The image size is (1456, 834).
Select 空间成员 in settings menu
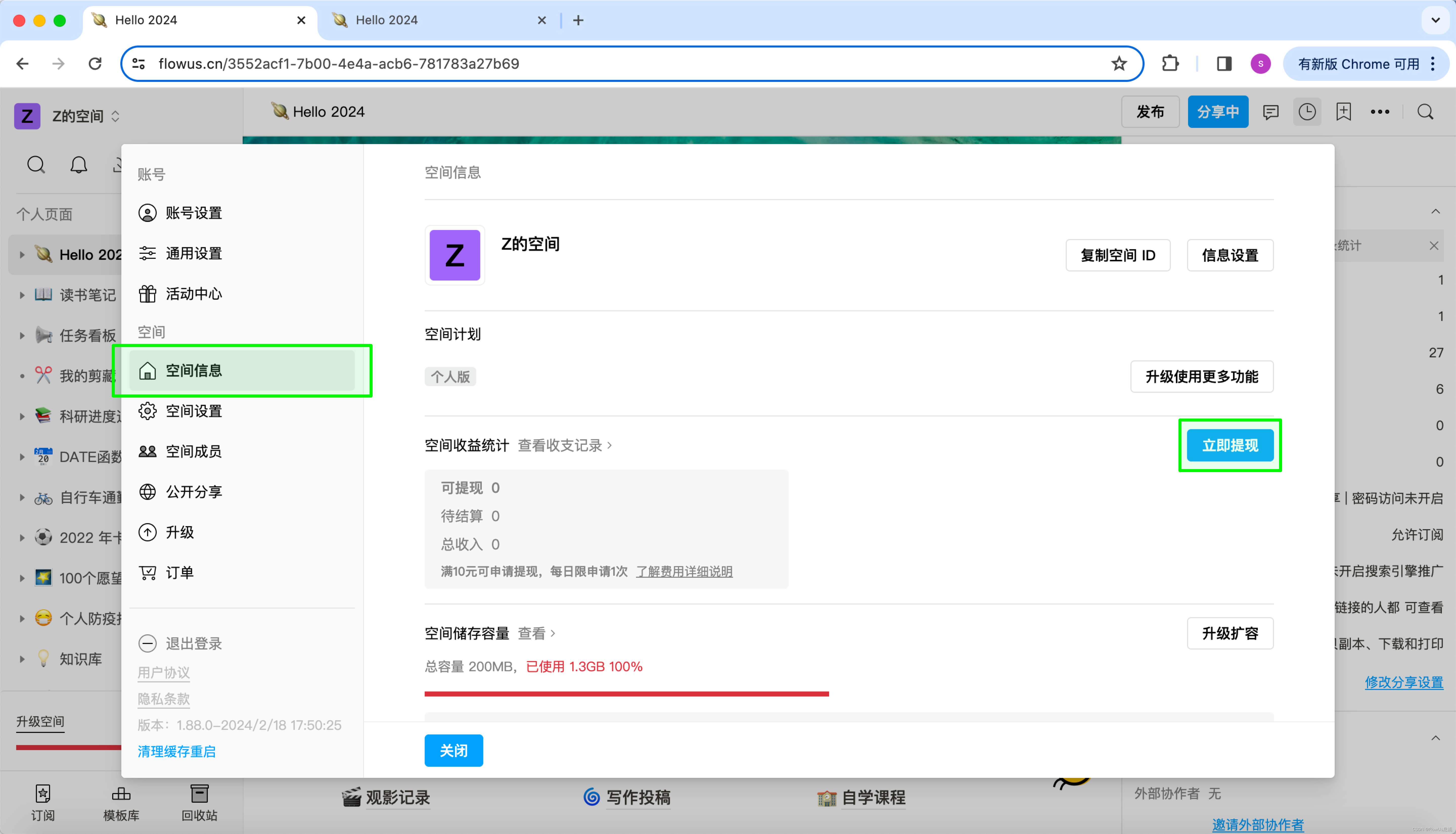pos(194,451)
